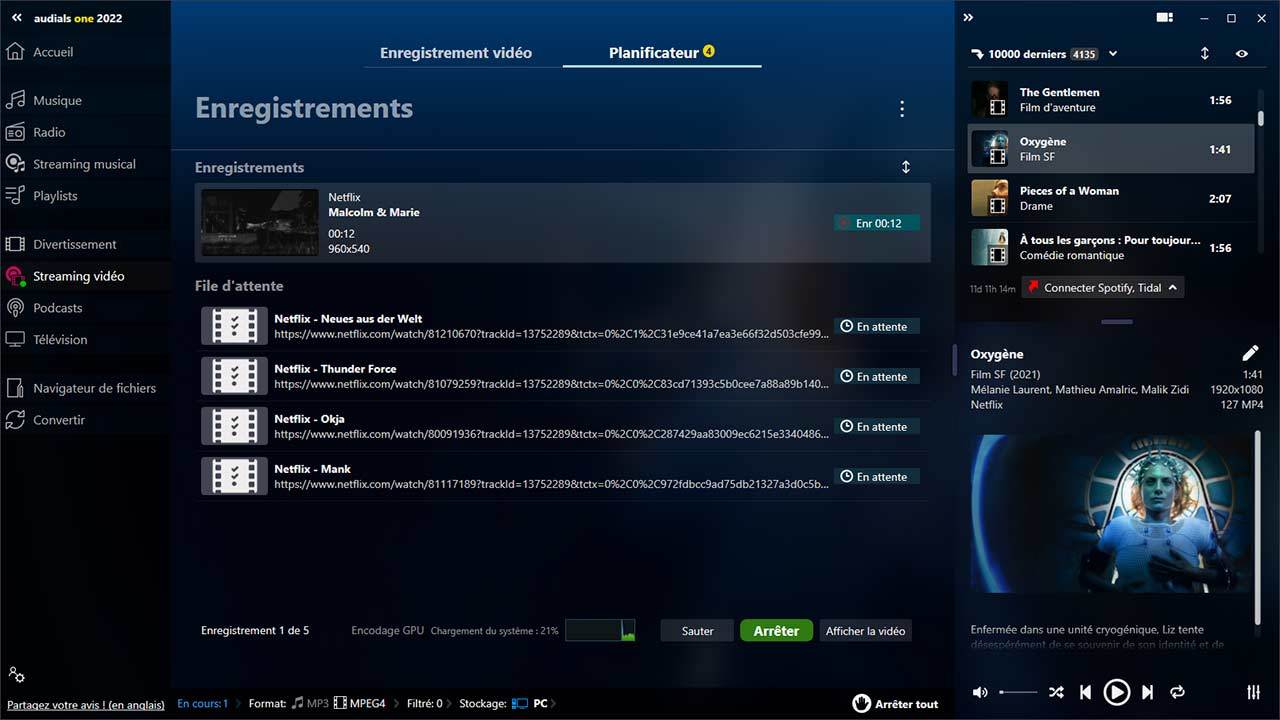Click the Play button

pyautogui.click(x=1116, y=692)
